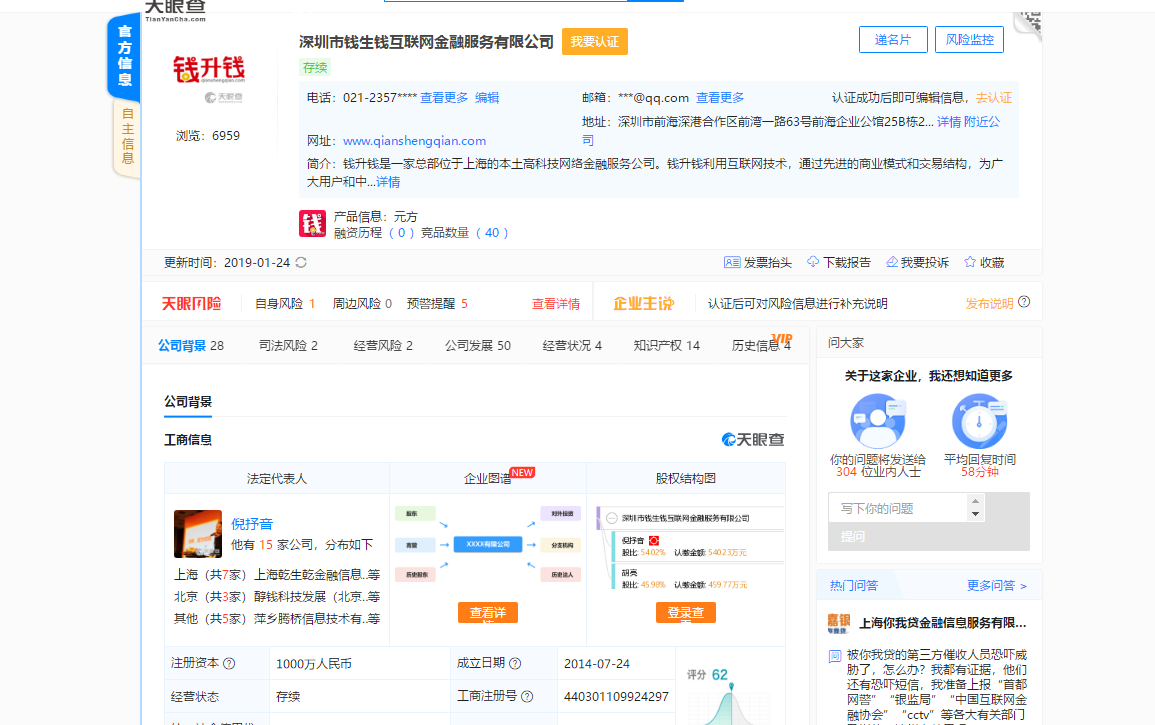Select the 自主信息 side tab
Image resolution: width=1155 pixels, height=725 pixels.
click(x=127, y=137)
